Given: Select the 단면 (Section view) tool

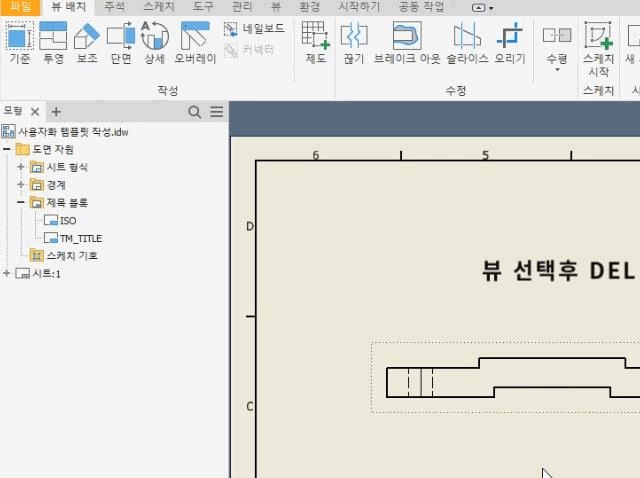Looking at the screenshot, I should click(121, 43).
